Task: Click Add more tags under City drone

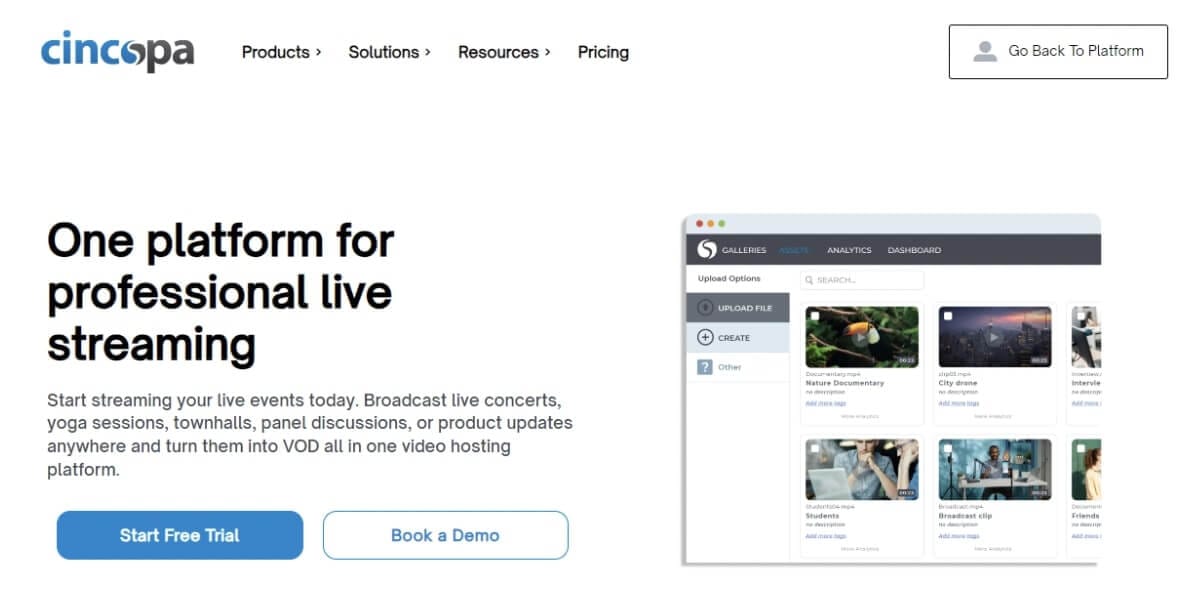Action: [x=959, y=403]
